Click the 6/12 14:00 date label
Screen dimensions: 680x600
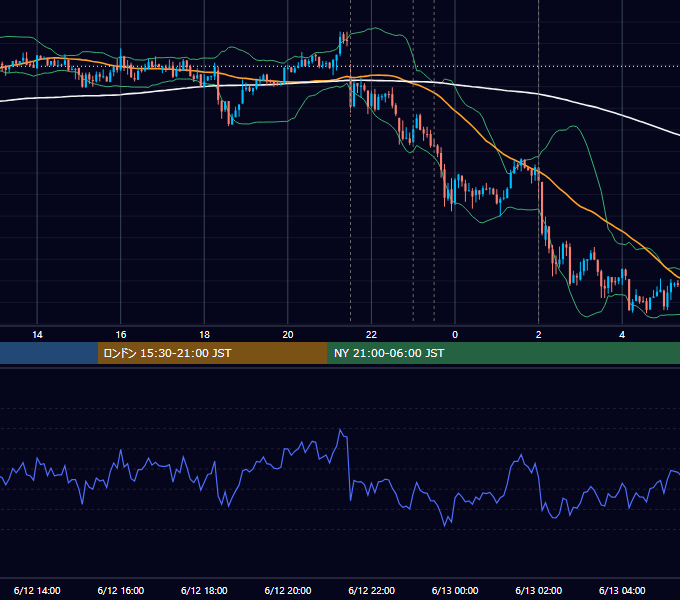point(37,590)
